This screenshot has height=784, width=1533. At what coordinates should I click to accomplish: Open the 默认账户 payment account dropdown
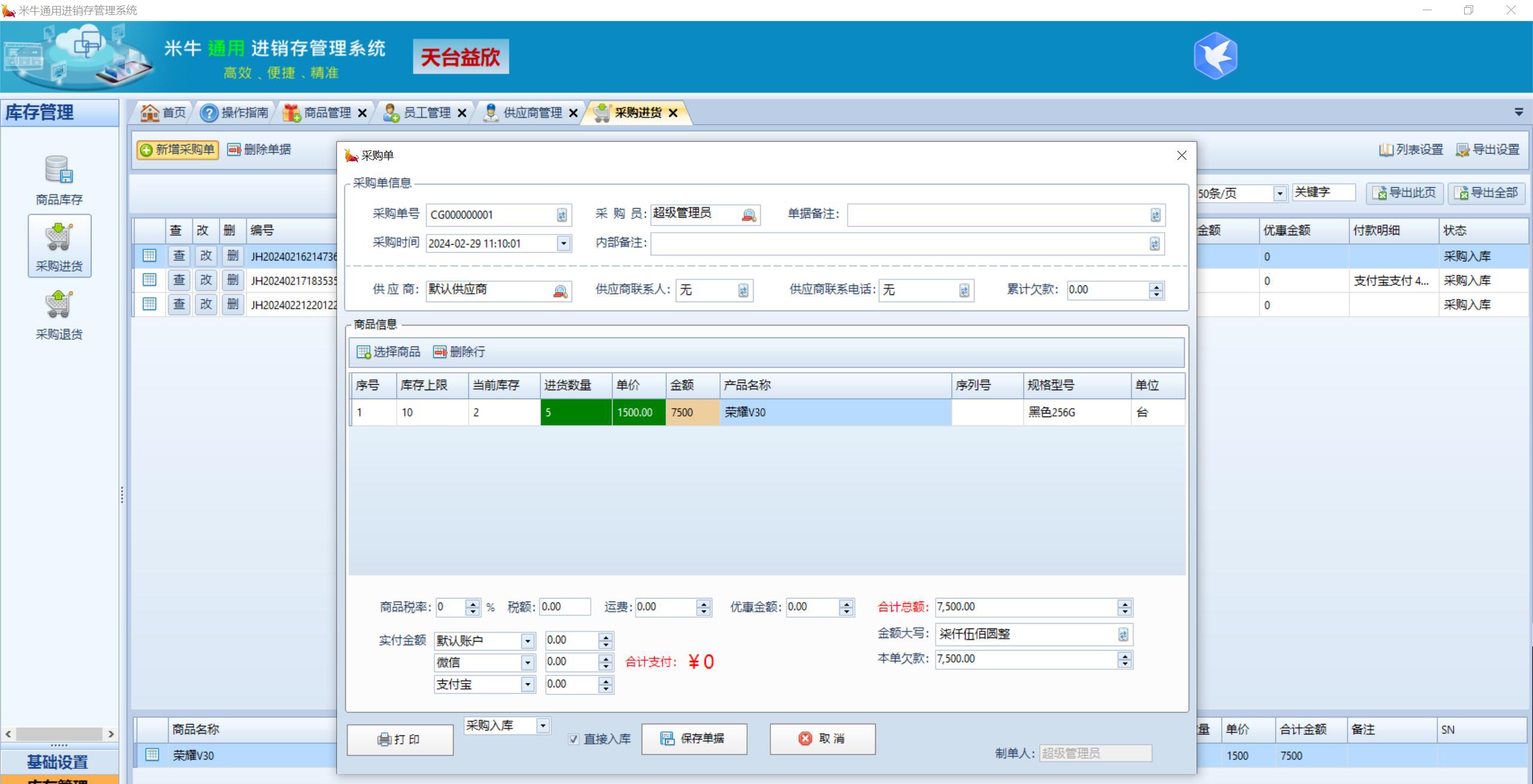[x=527, y=640]
